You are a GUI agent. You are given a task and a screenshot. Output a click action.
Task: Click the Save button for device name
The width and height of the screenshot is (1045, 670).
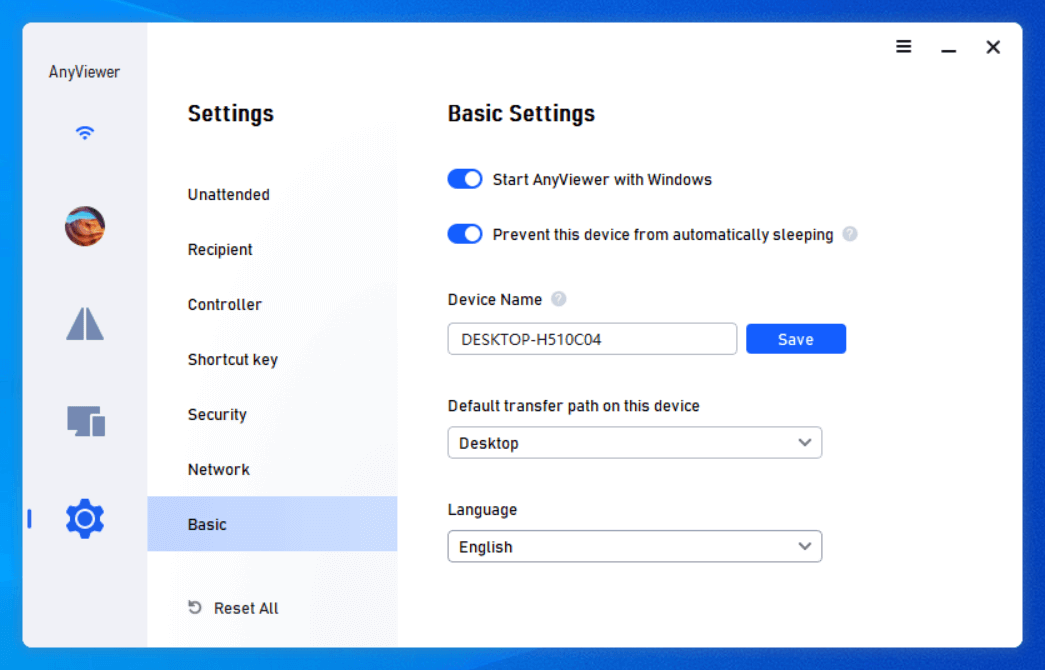tap(796, 339)
